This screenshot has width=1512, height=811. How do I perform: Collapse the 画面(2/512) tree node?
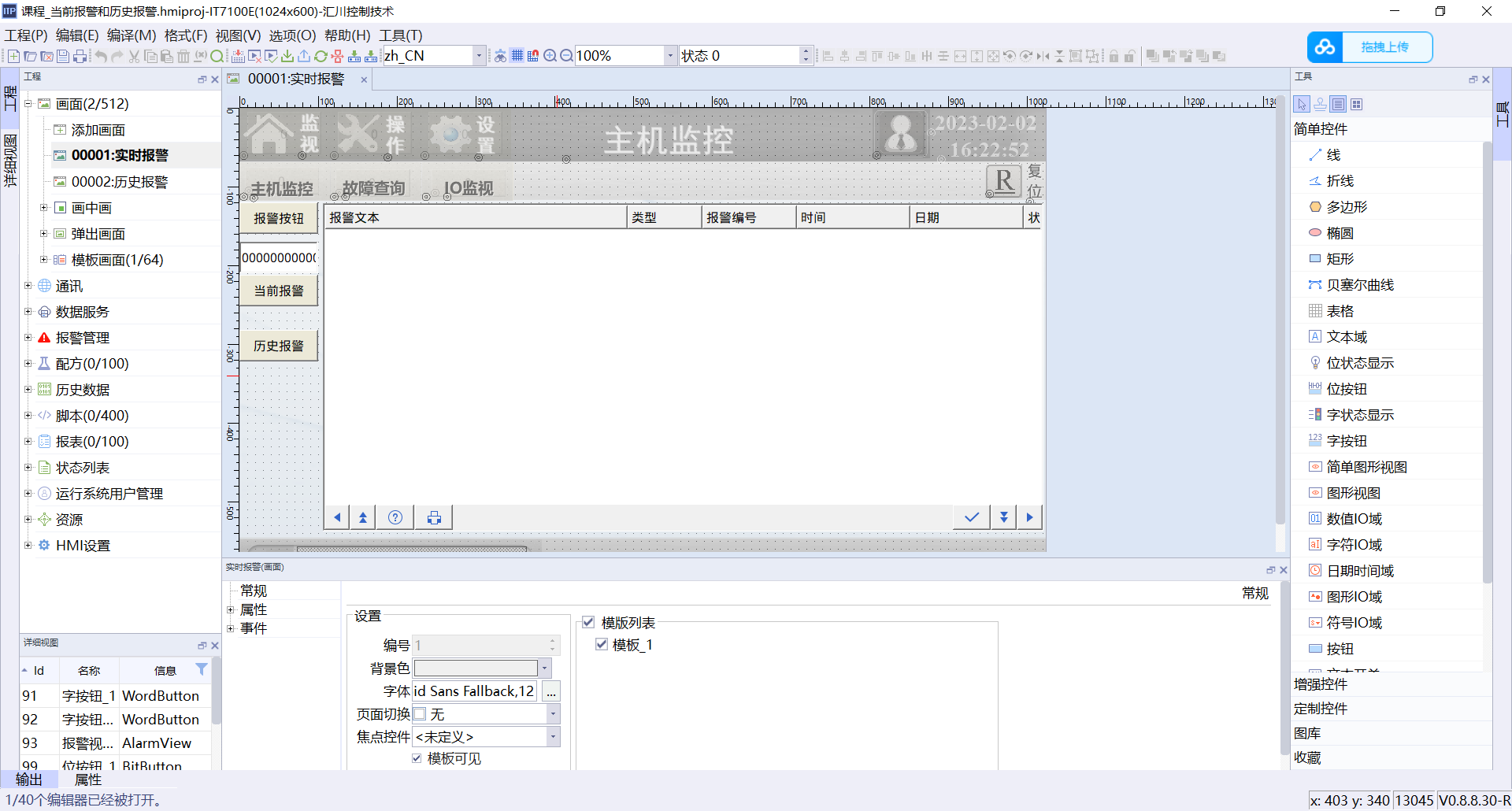pyautogui.click(x=28, y=104)
